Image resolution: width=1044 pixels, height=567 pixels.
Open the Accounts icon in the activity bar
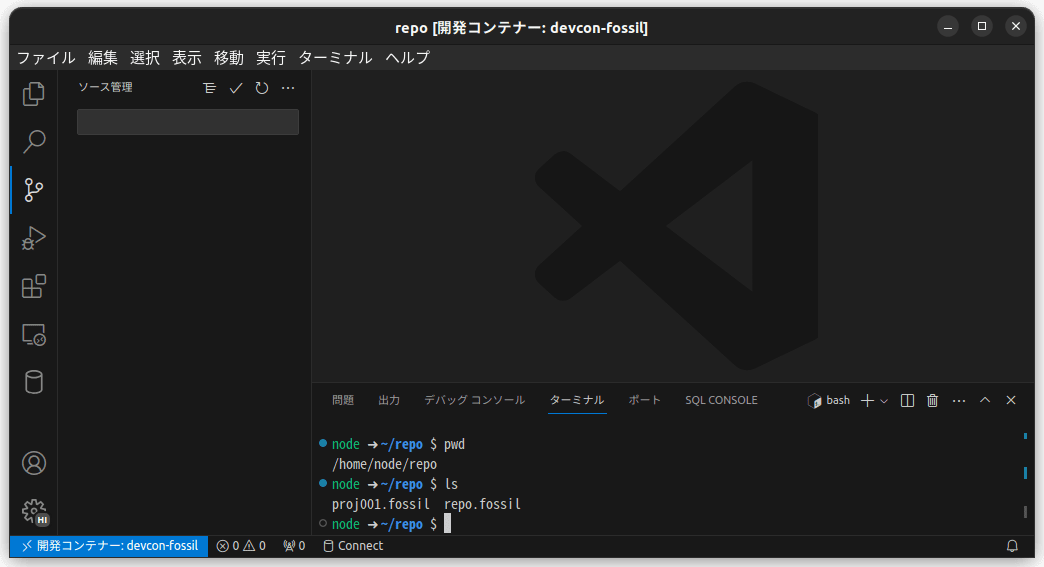click(x=33, y=463)
